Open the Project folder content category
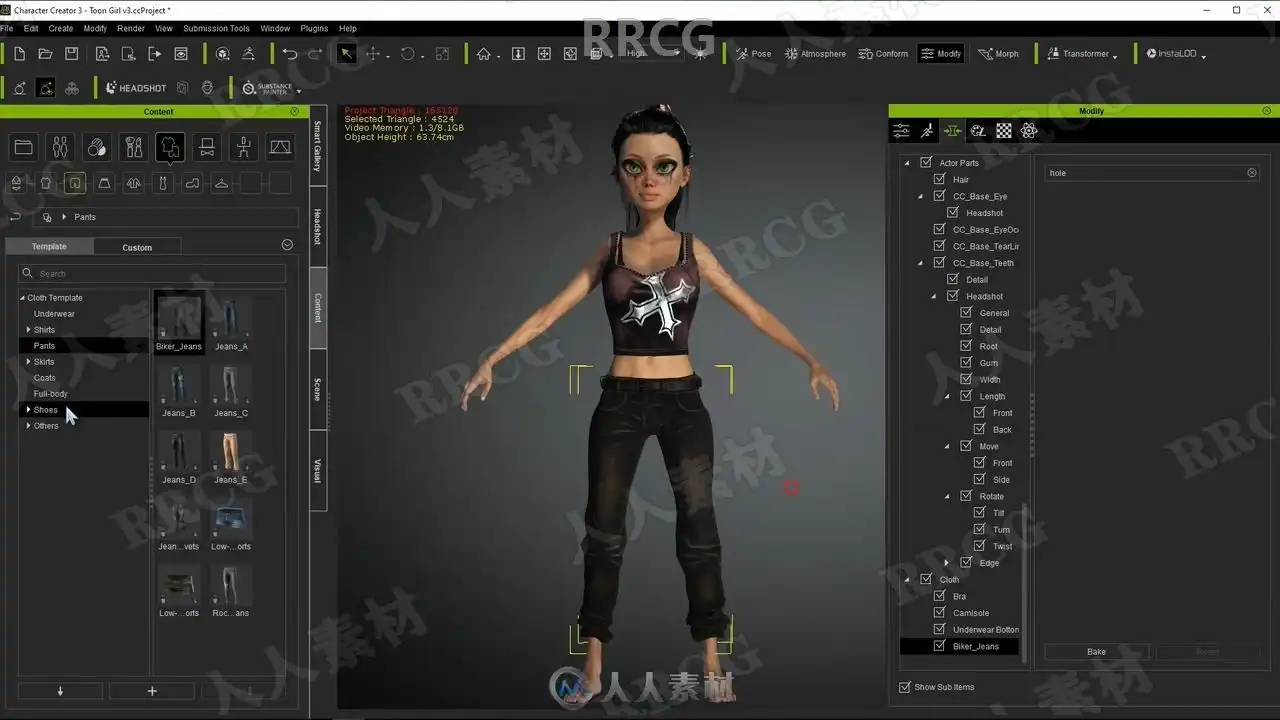1280x720 pixels. pos(23,148)
